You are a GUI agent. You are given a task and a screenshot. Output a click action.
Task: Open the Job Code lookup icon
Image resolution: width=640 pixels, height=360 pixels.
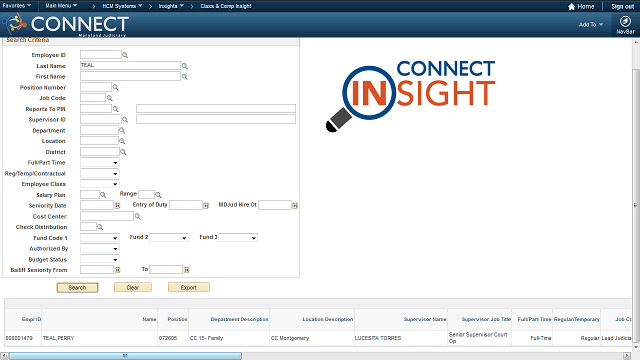[109, 98]
